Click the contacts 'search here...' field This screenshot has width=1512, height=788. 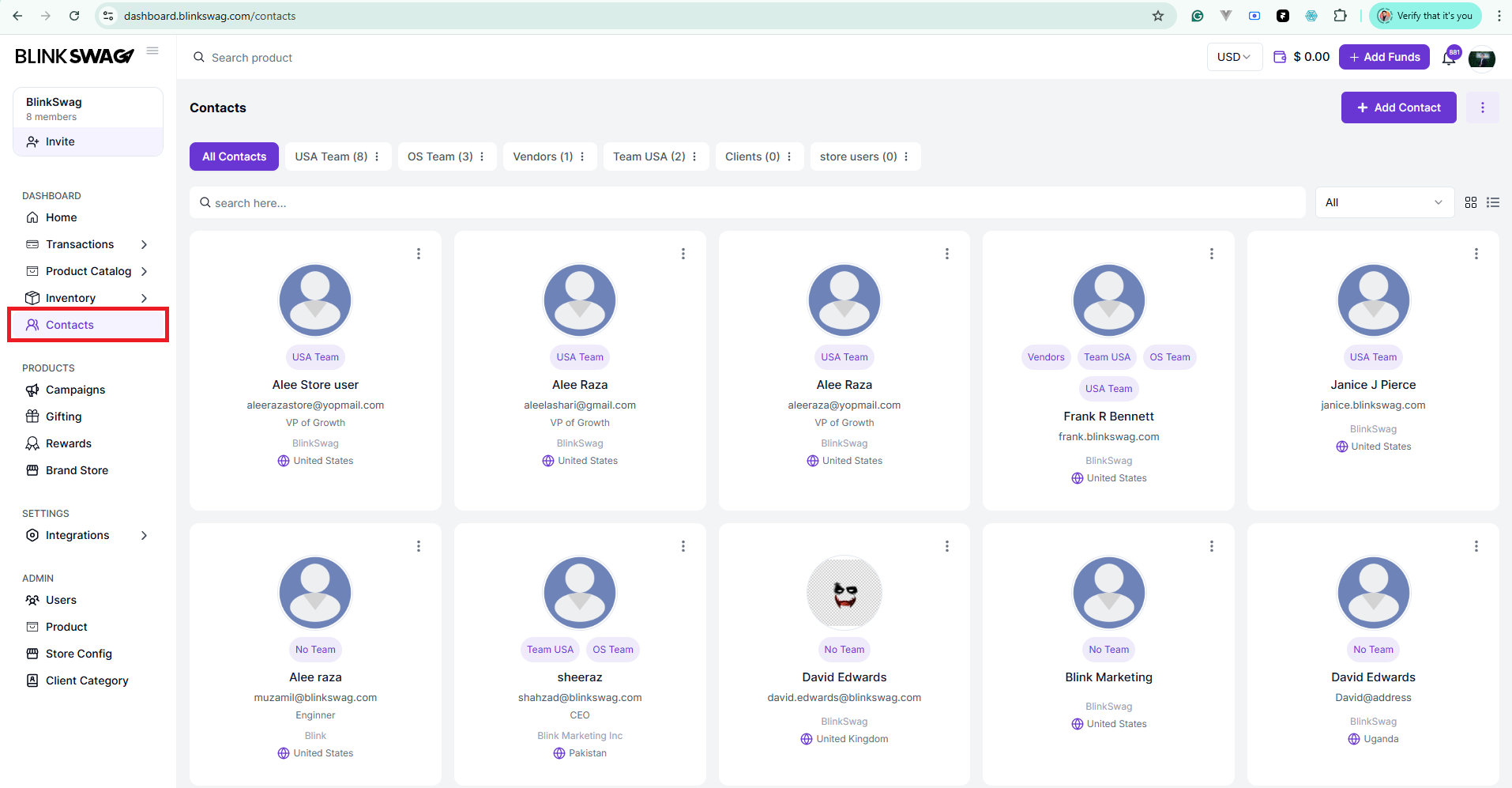pos(747,203)
